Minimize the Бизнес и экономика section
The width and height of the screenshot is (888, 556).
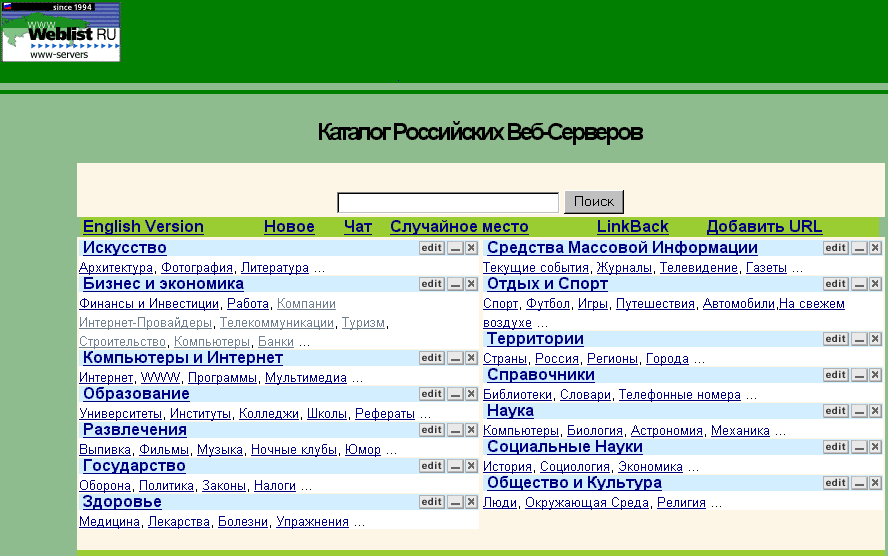pos(455,284)
